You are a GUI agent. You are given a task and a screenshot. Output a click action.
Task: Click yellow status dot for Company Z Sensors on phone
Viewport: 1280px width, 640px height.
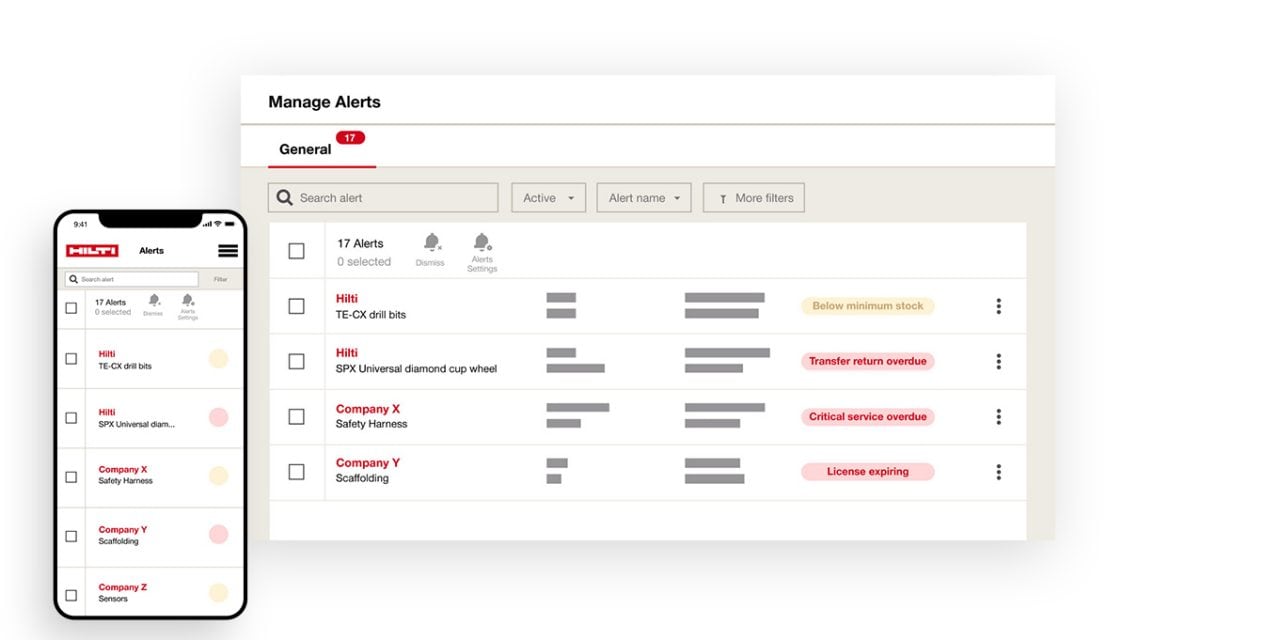(x=218, y=592)
